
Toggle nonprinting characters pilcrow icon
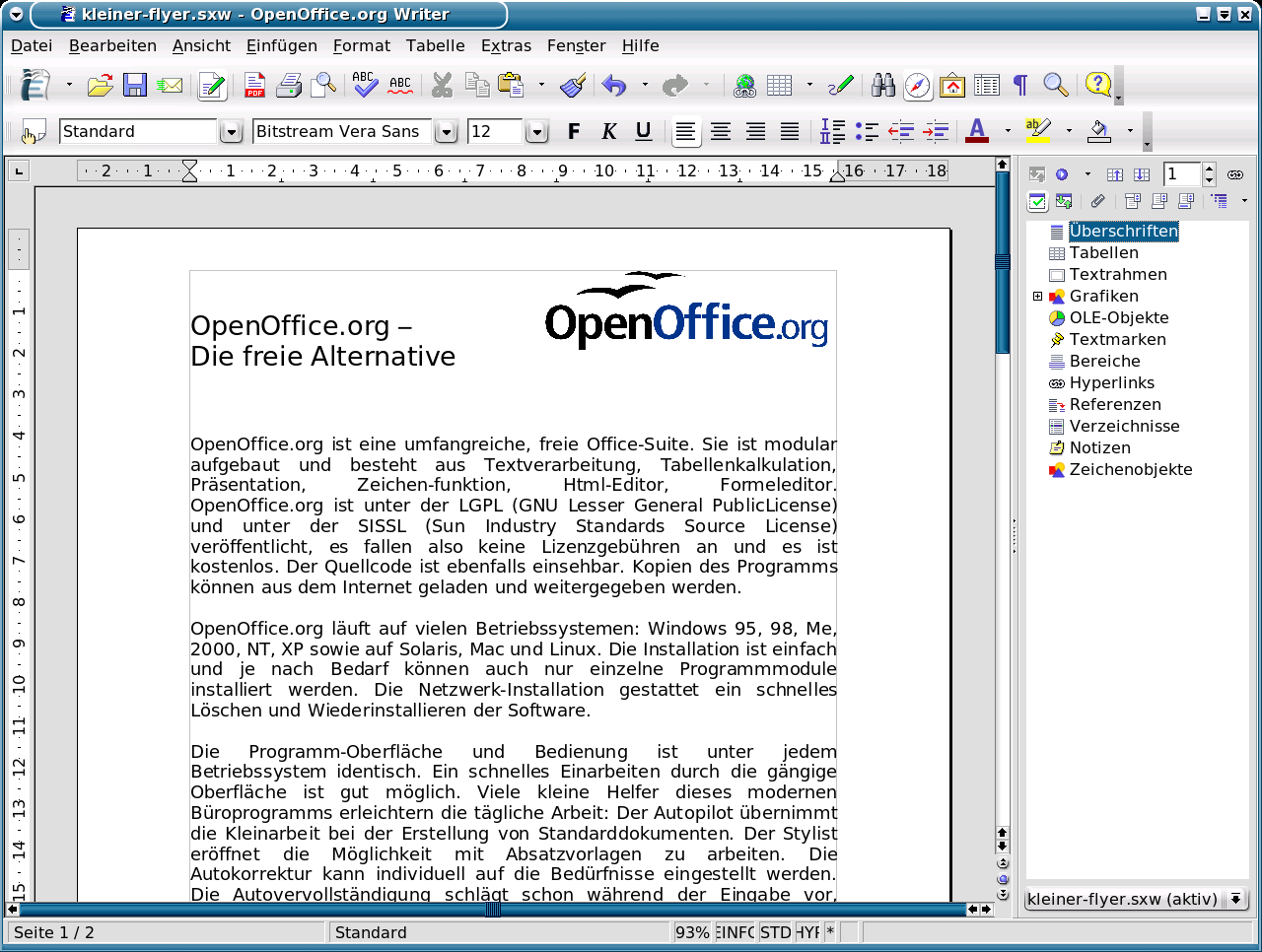click(1020, 86)
